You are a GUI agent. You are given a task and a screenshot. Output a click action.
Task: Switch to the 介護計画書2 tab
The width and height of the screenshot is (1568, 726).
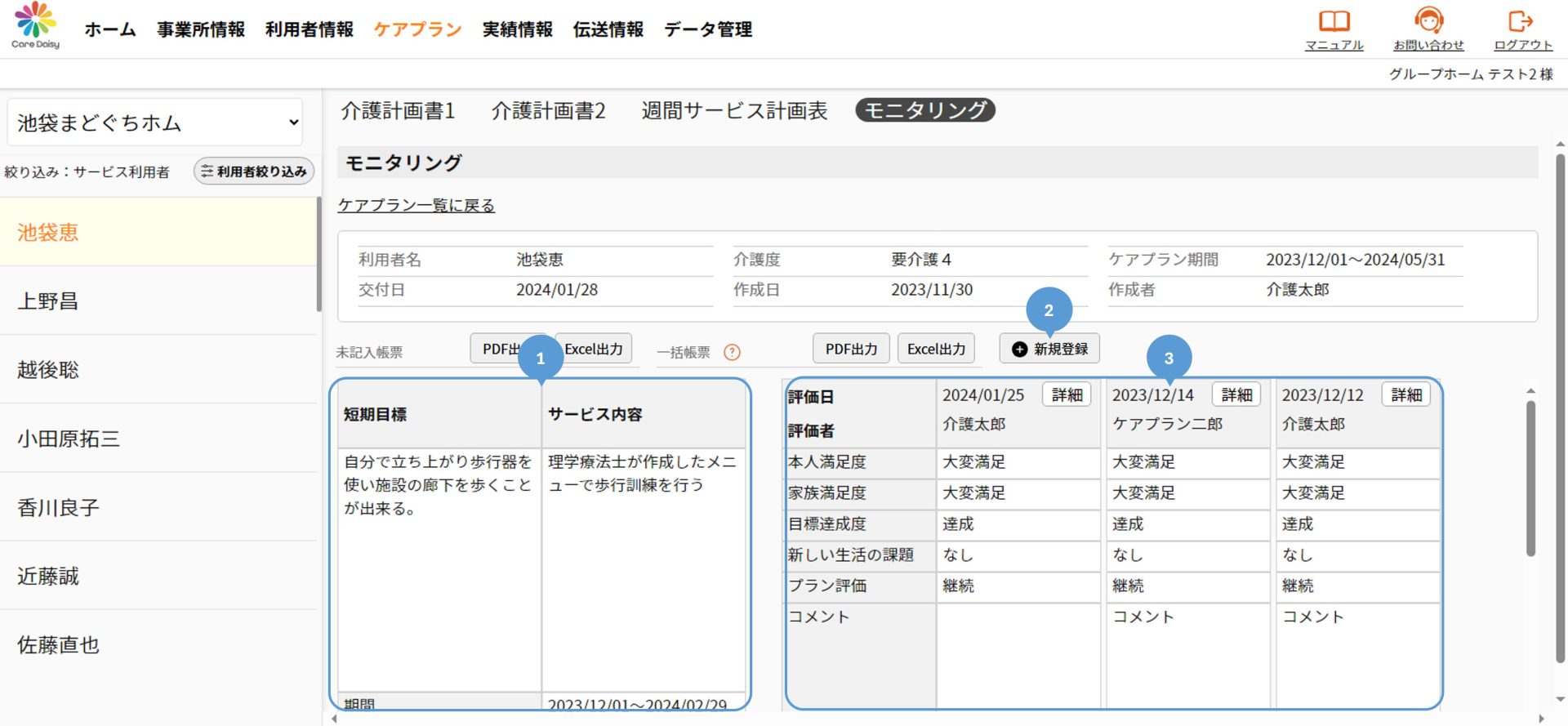[548, 110]
